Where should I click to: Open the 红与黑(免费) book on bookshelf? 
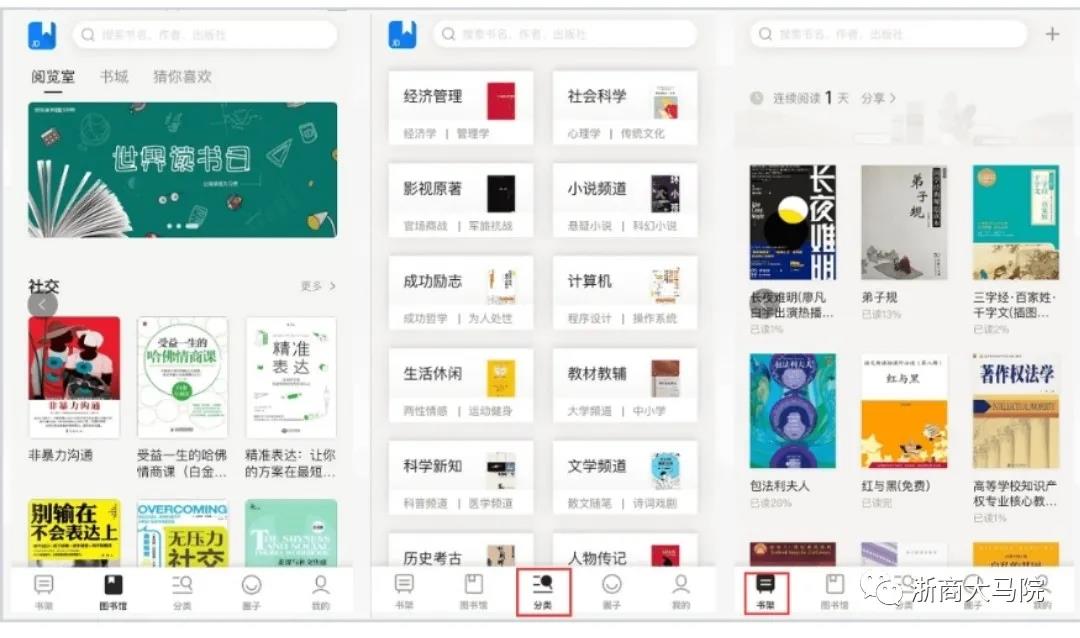pos(904,411)
